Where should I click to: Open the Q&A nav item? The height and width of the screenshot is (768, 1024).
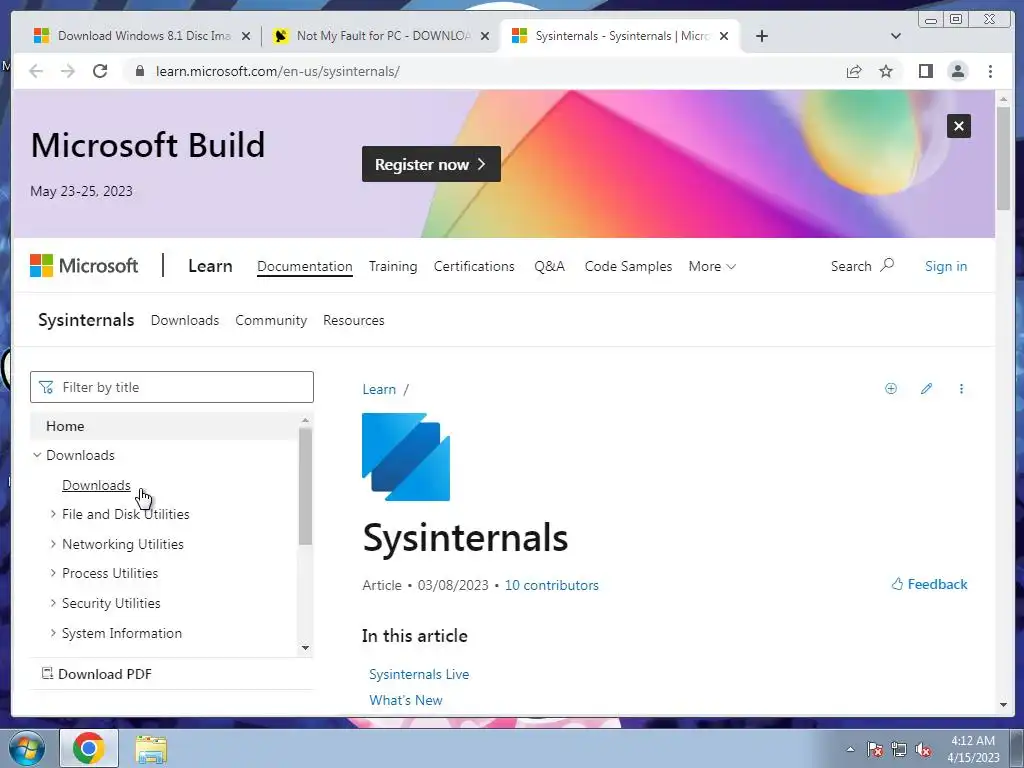[549, 266]
